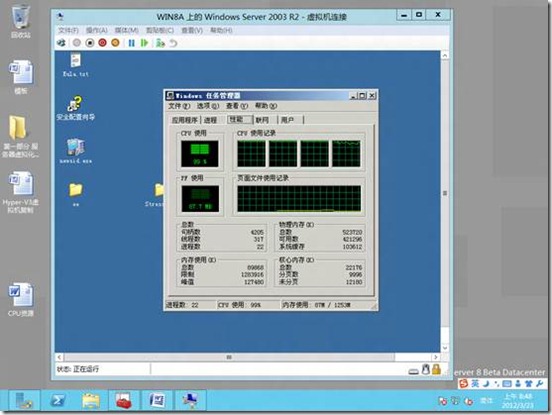
Task: Open Server Manager from the taskbar
Action: (24, 401)
